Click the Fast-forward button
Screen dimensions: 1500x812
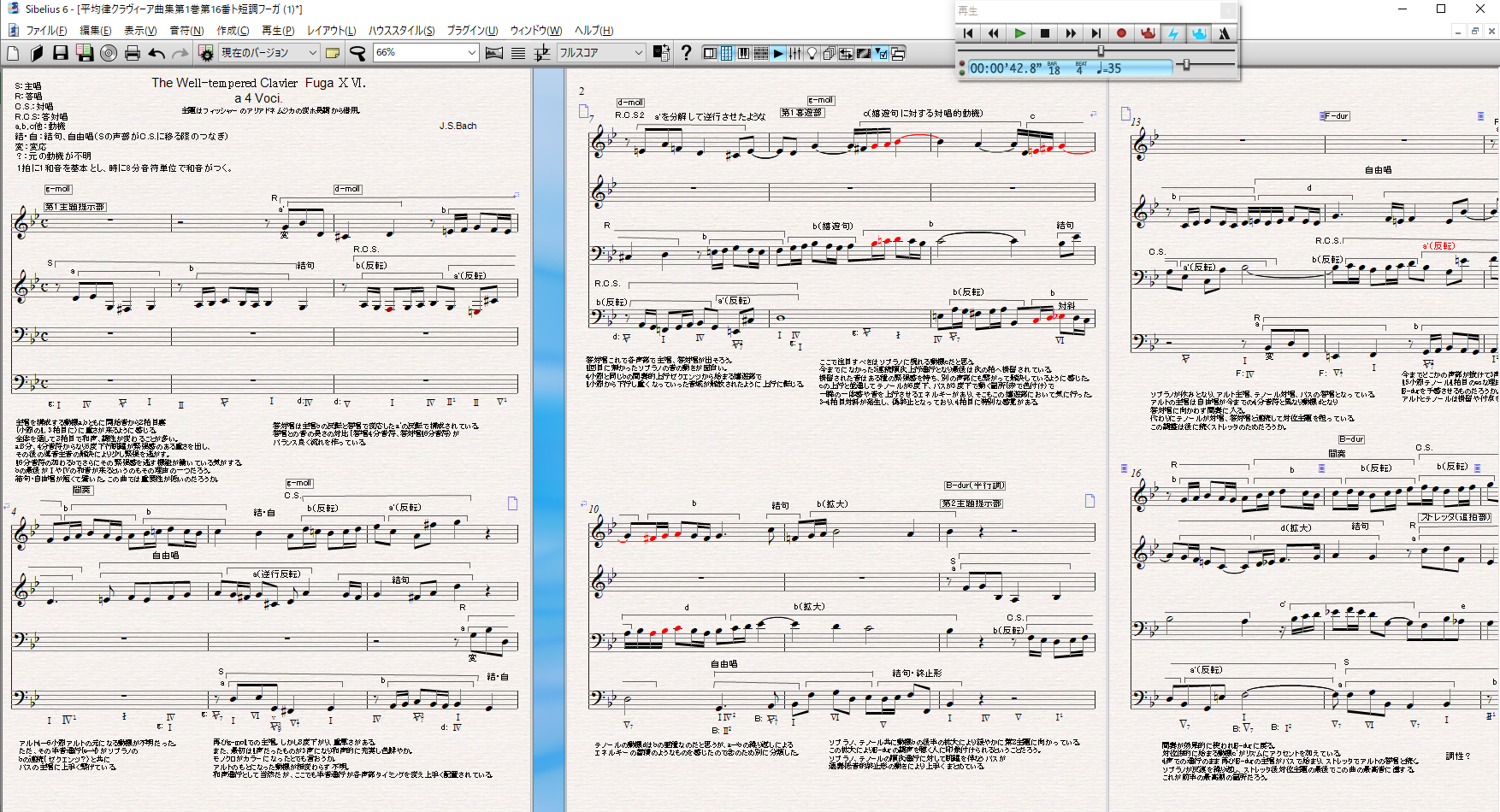[x=1071, y=33]
